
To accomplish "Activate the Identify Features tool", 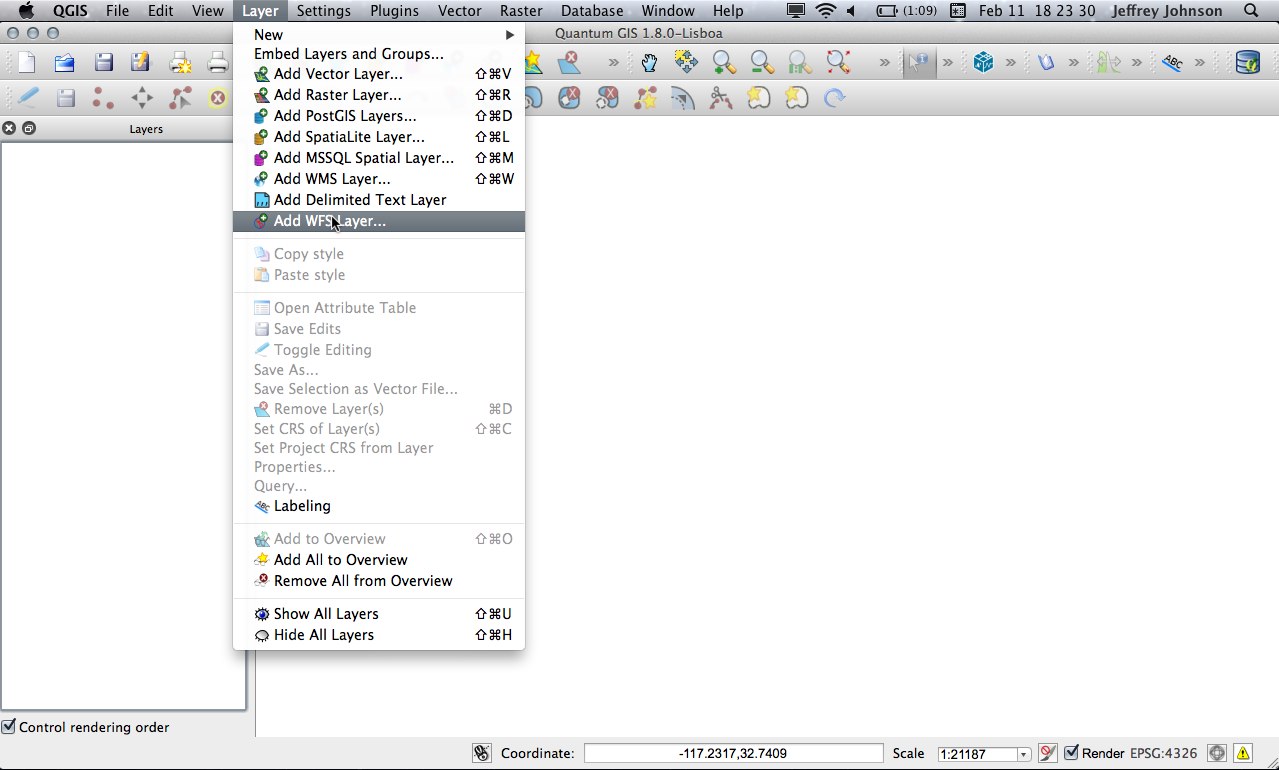I will [918, 63].
